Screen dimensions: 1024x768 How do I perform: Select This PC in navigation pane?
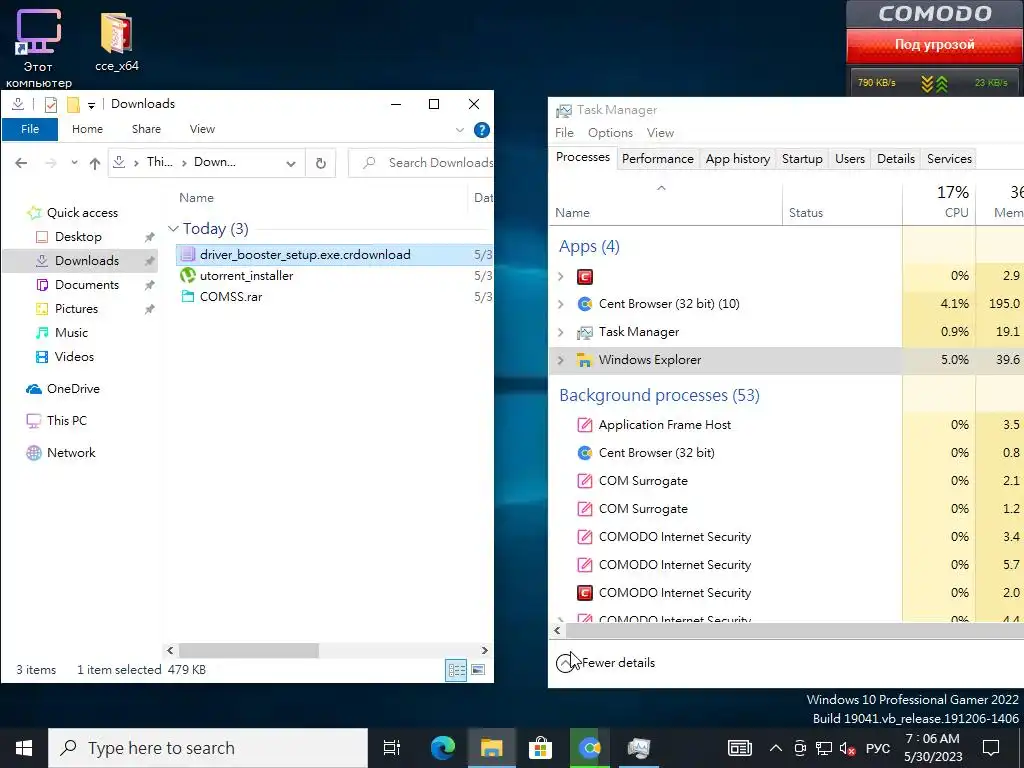67,421
